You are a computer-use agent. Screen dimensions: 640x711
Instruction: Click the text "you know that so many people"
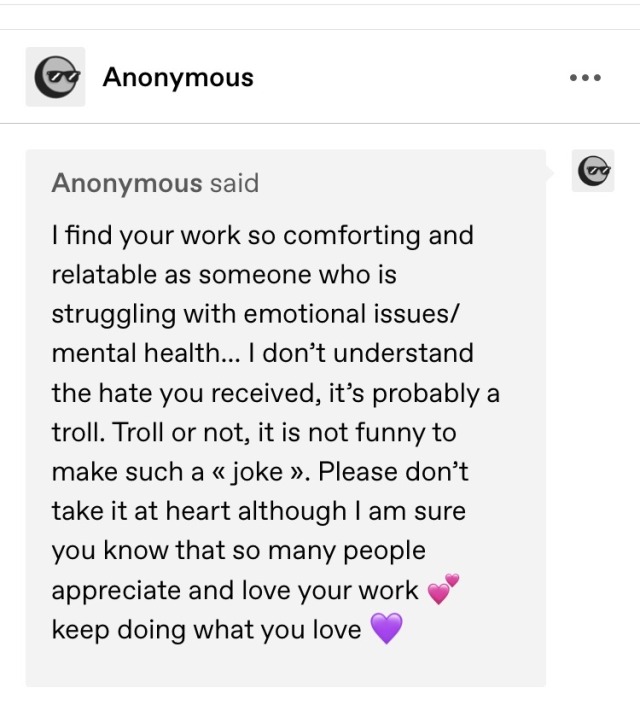[x=239, y=551]
